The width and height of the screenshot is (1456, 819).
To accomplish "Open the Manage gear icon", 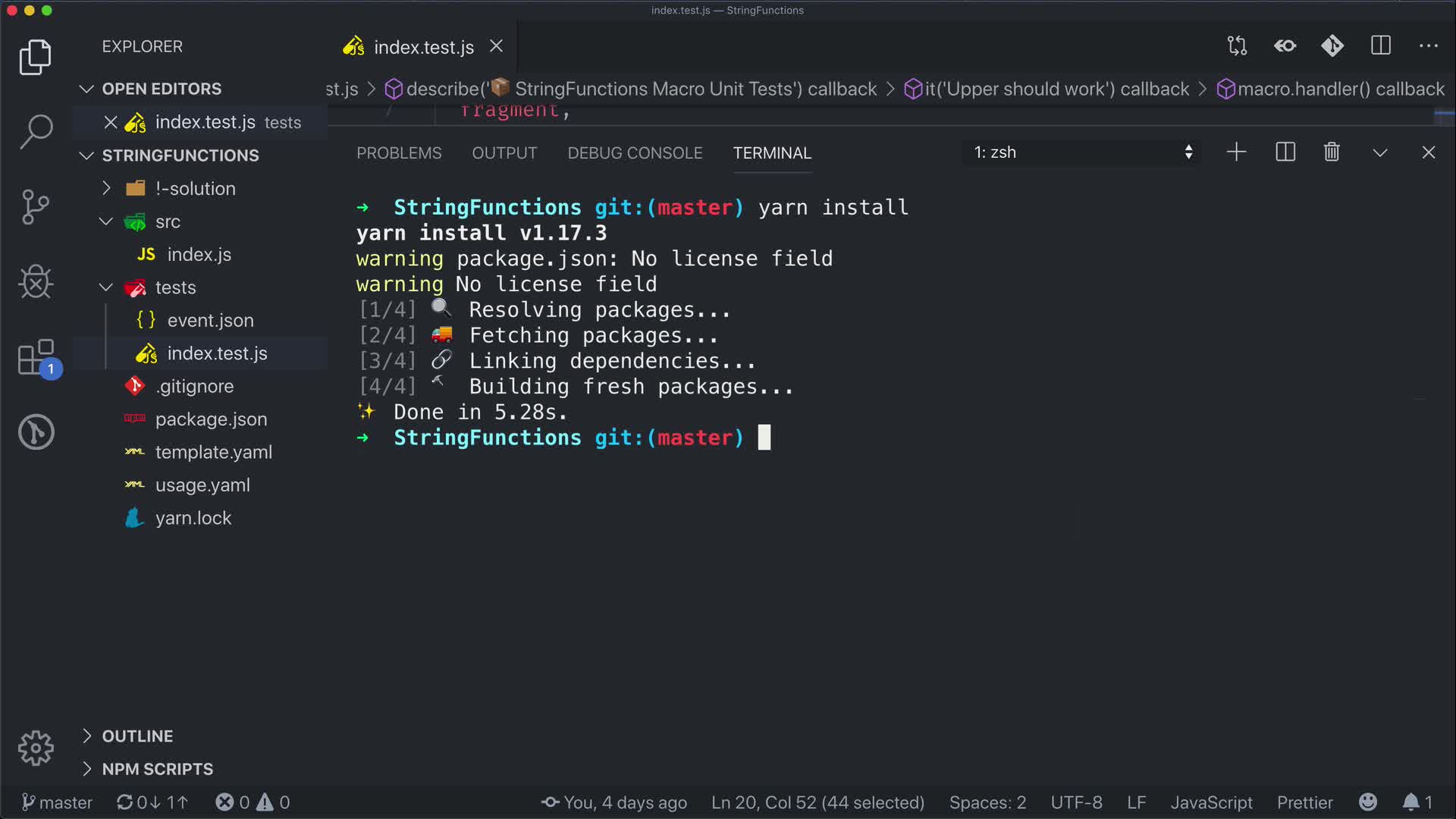I will (36, 748).
